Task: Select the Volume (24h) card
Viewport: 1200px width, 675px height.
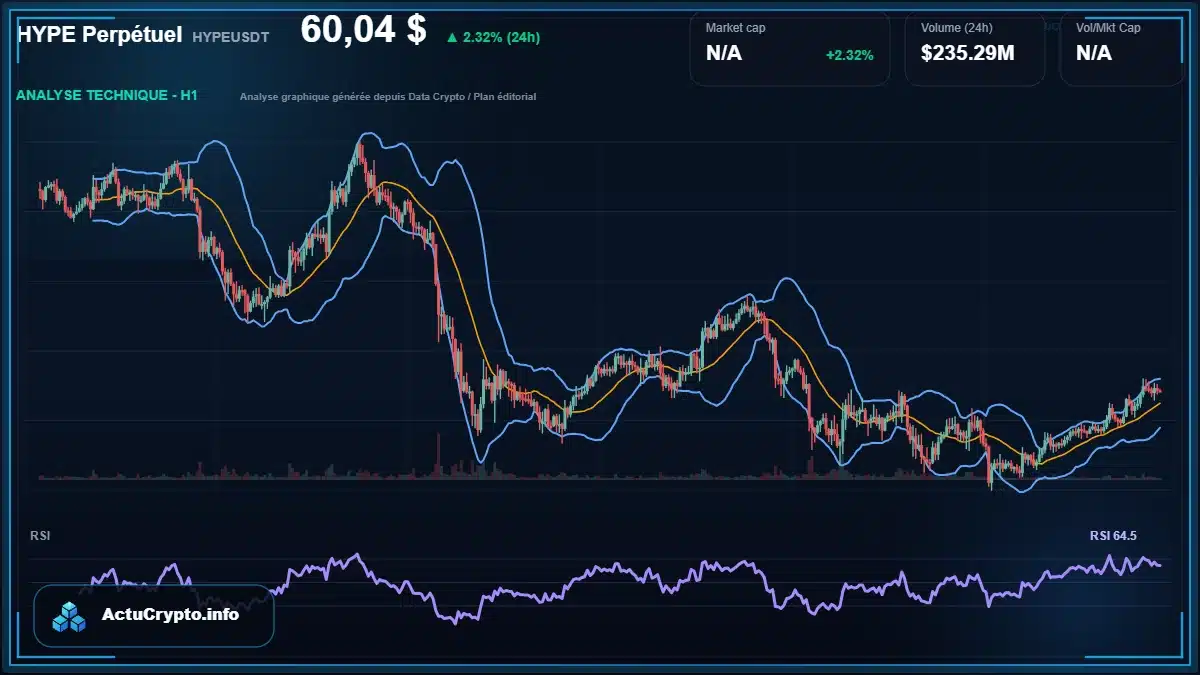Action: 975,49
